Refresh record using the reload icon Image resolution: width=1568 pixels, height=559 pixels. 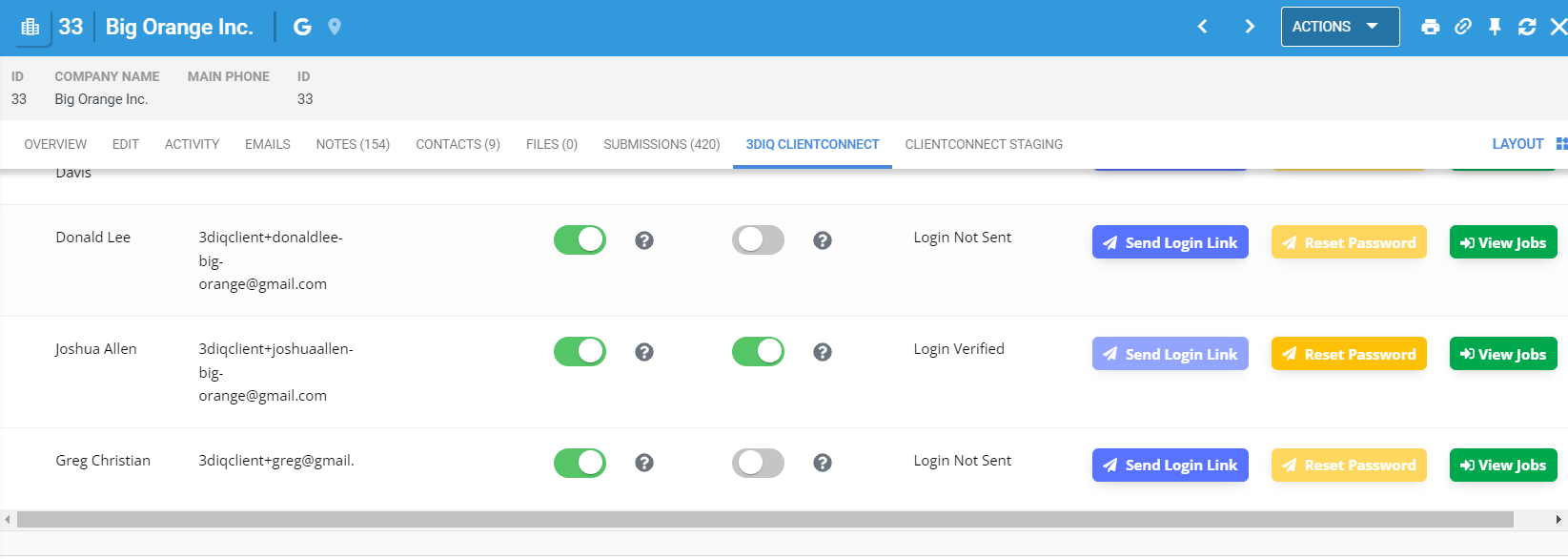[x=1527, y=27]
